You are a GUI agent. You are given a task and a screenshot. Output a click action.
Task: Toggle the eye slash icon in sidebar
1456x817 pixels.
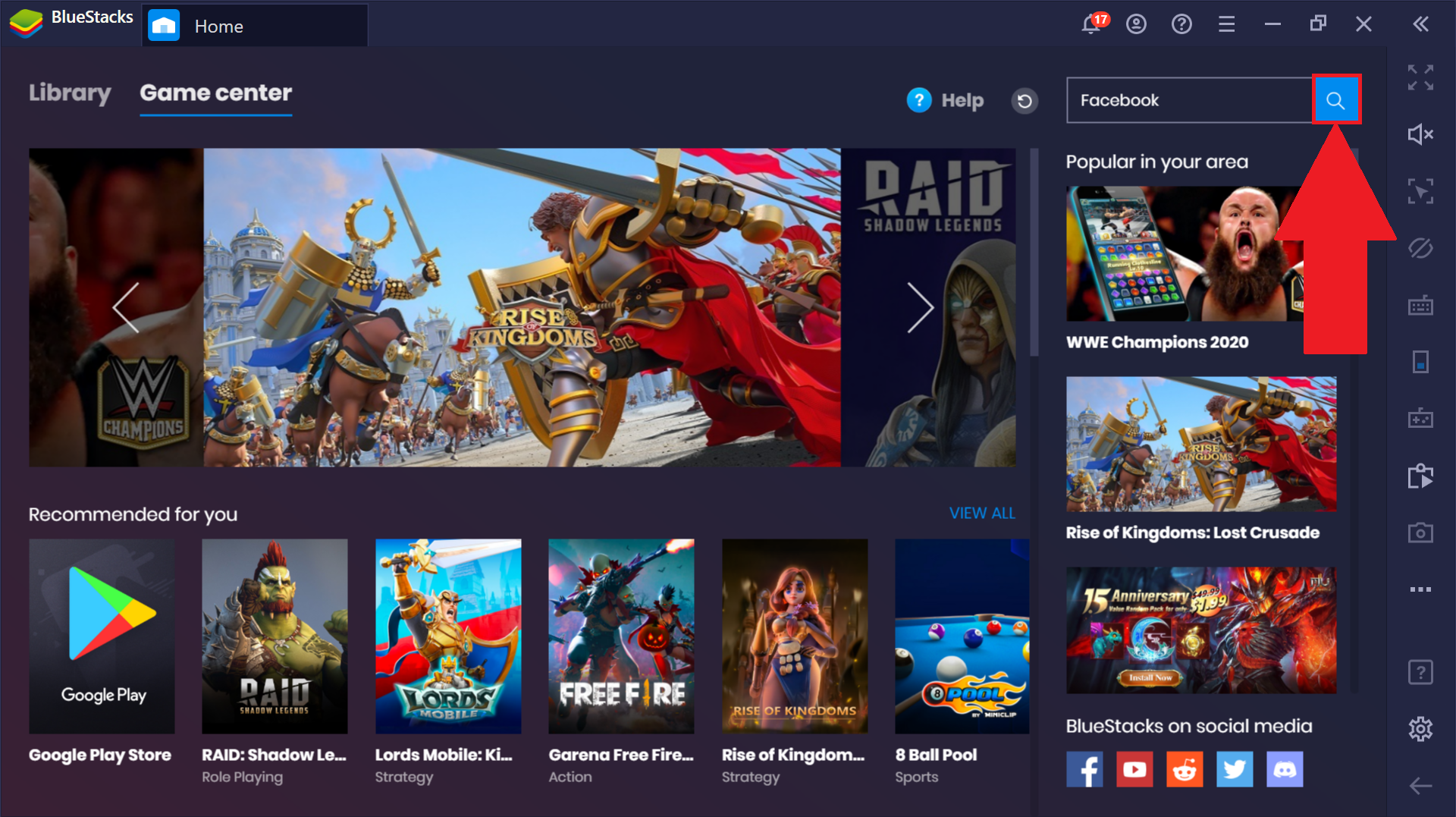point(1420,248)
